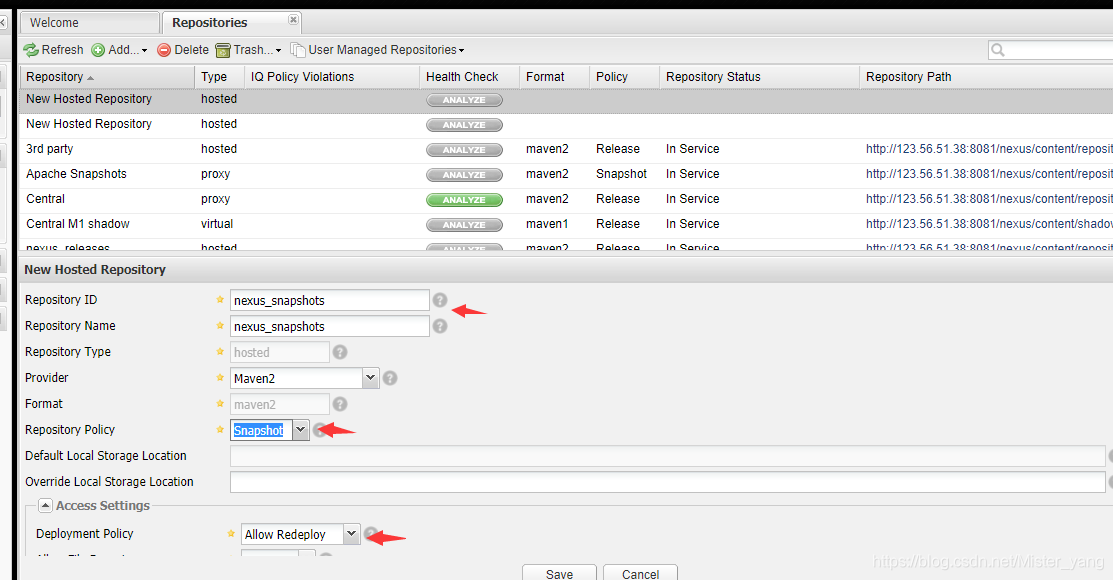Screen dimensions: 1113x580
Task: Click help icon next to Repository Type
Action: point(340,351)
